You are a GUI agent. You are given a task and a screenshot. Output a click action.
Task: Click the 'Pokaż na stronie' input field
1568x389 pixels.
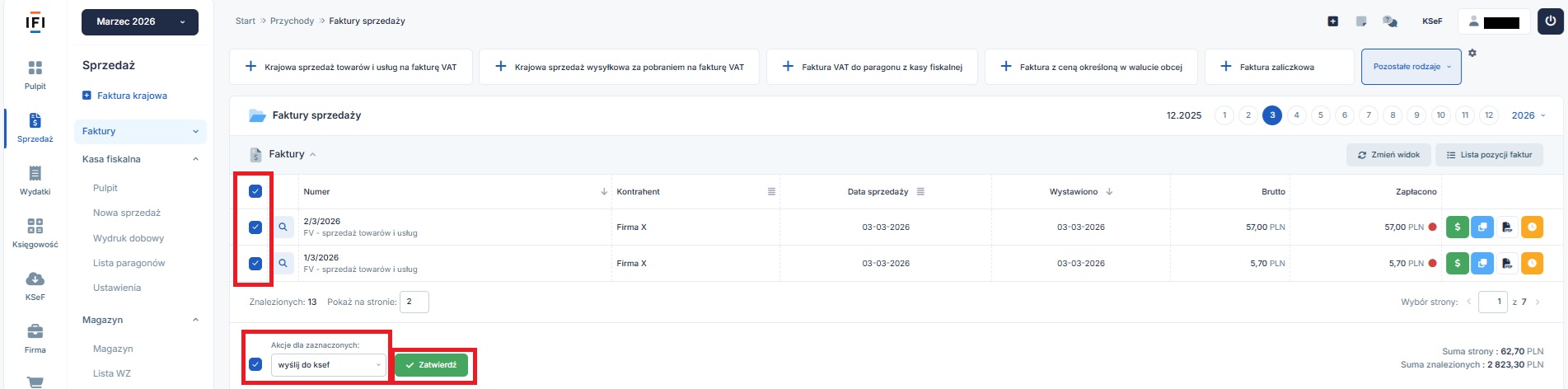(414, 302)
